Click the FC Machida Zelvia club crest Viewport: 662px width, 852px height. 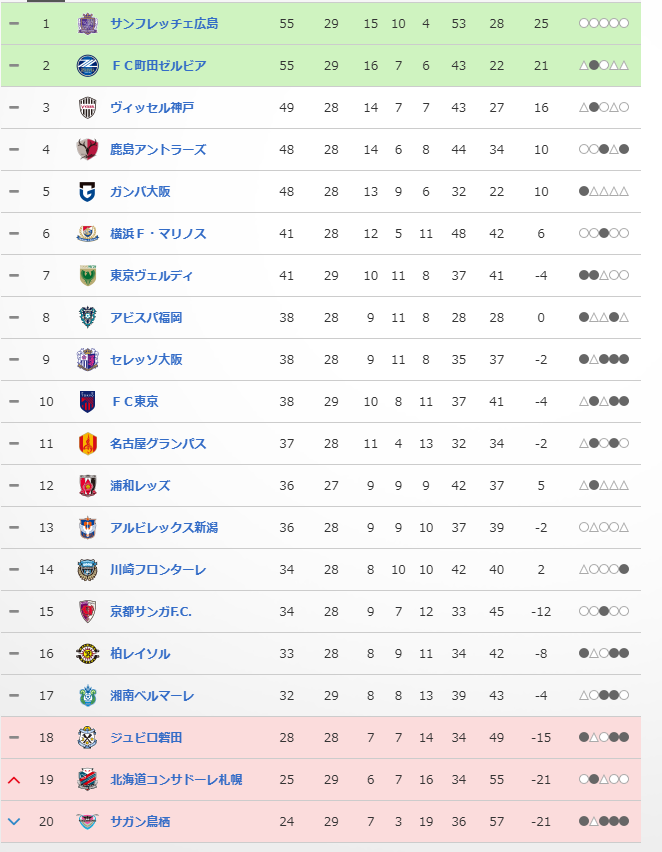[x=88, y=66]
